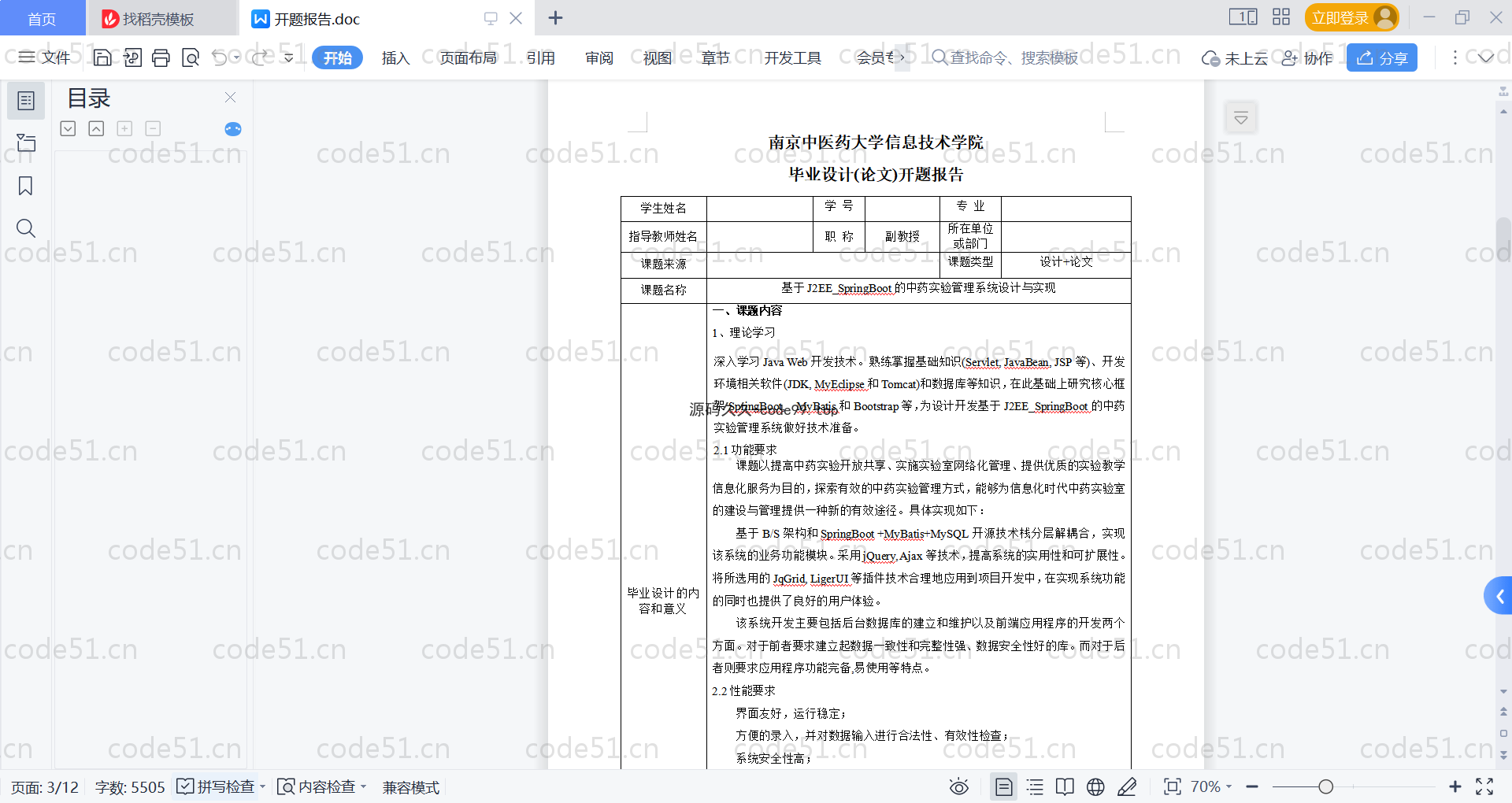
Task: Expand the quick access toolbar dropdown
Action: [x=289, y=57]
